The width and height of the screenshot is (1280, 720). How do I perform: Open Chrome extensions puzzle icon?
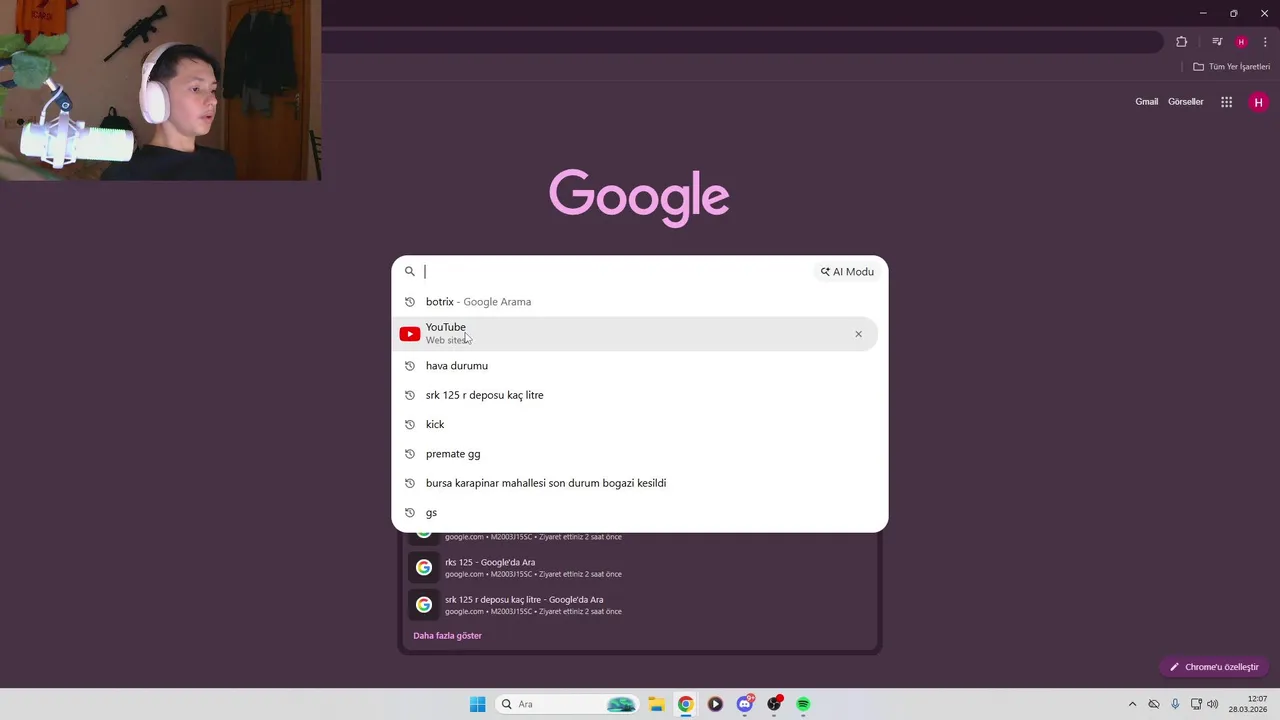pos(1181,42)
